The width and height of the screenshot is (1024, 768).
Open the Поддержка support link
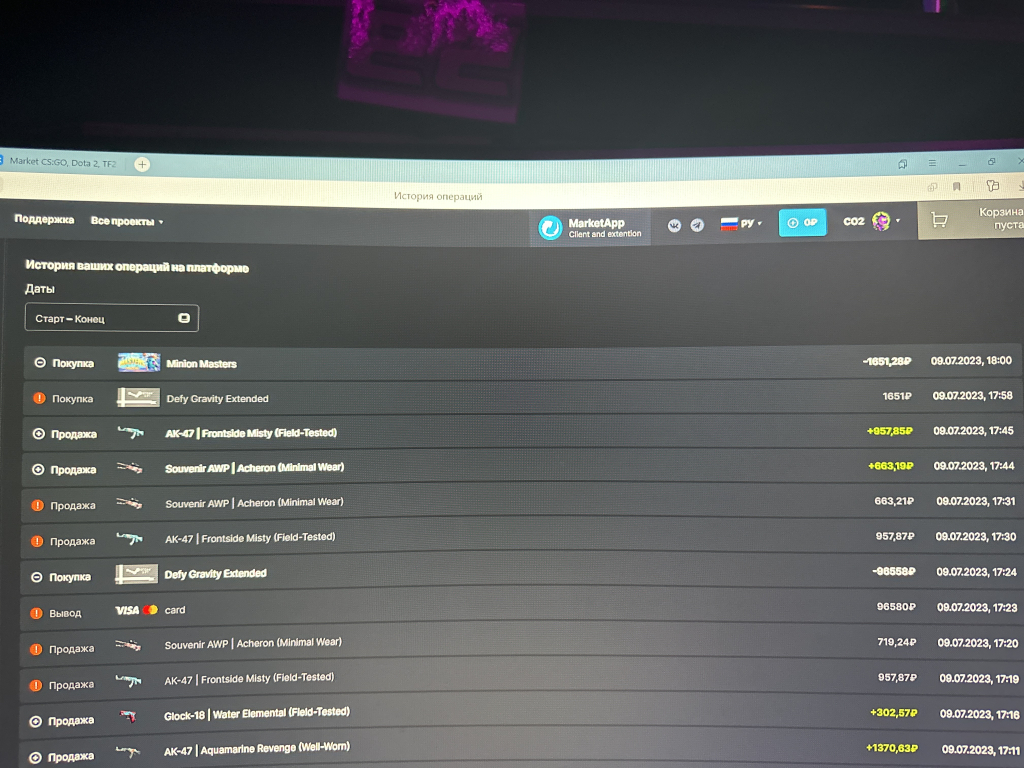[x=44, y=219]
